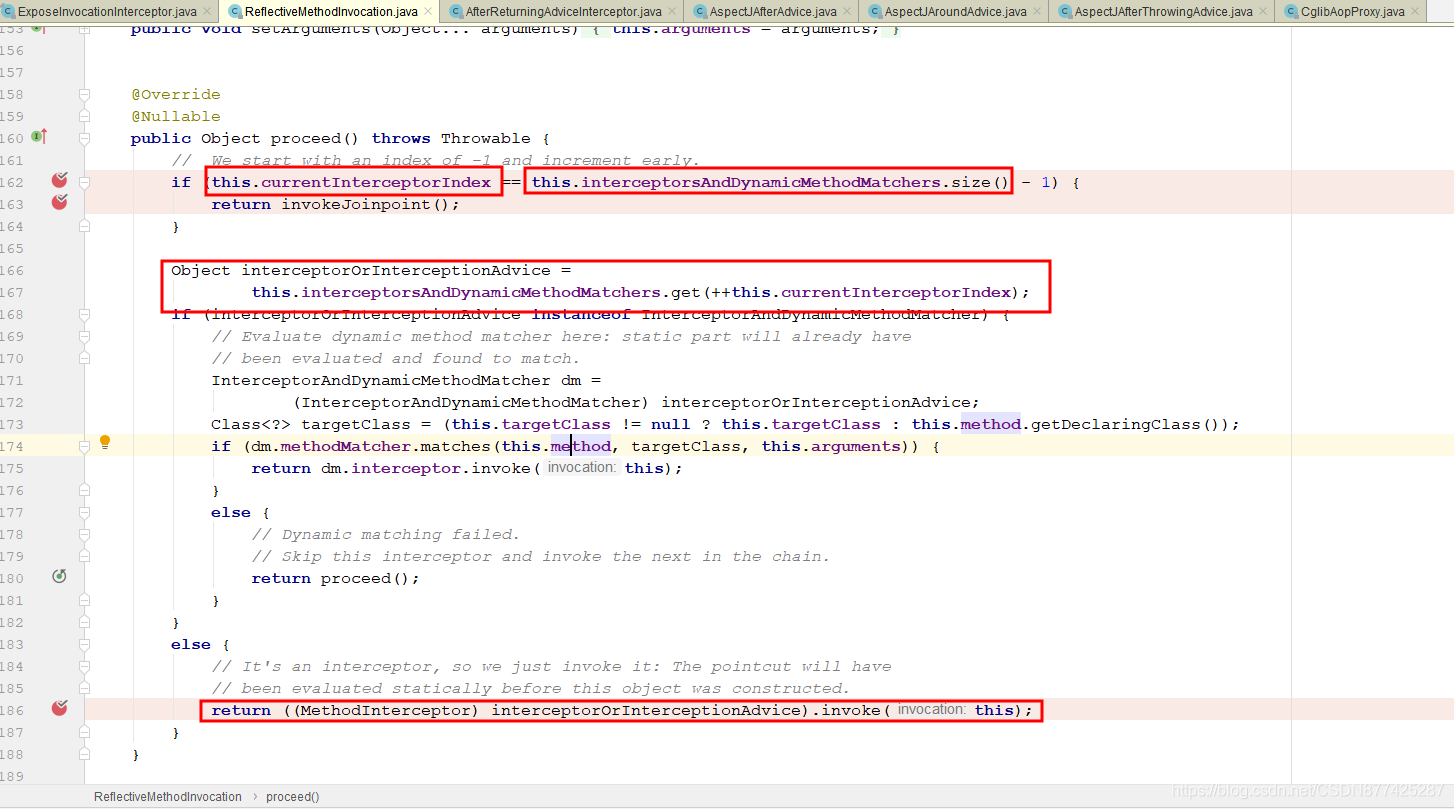Click dm.interceptor.invoke on line 175

(426, 469)
